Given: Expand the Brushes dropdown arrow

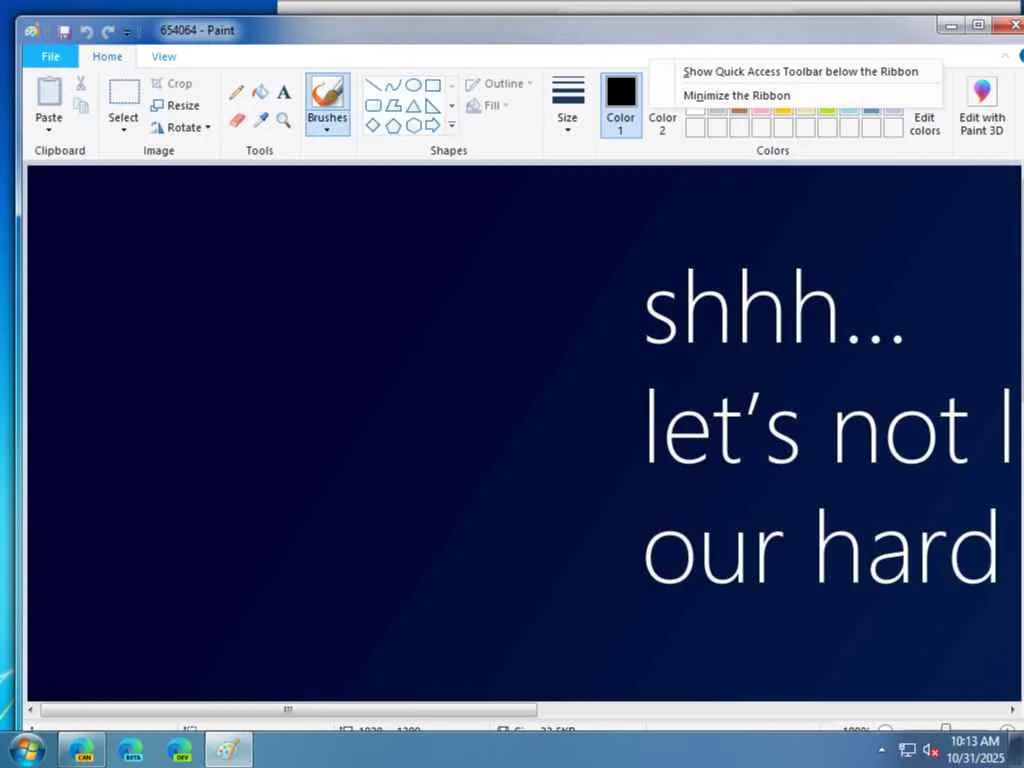Looking at the screenshot, I should click(327, 130).
